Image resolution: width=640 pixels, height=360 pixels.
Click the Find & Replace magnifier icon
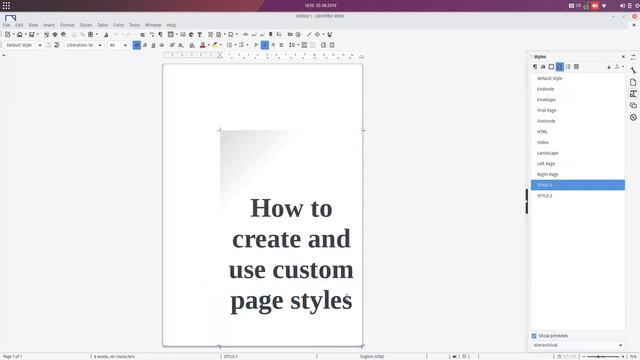tap(142, 35)
